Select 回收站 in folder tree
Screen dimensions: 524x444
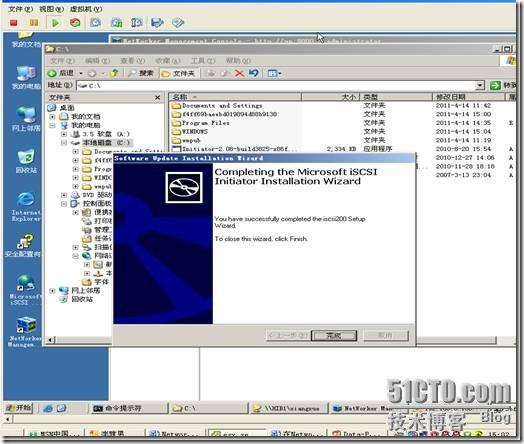tap(82, 299)
